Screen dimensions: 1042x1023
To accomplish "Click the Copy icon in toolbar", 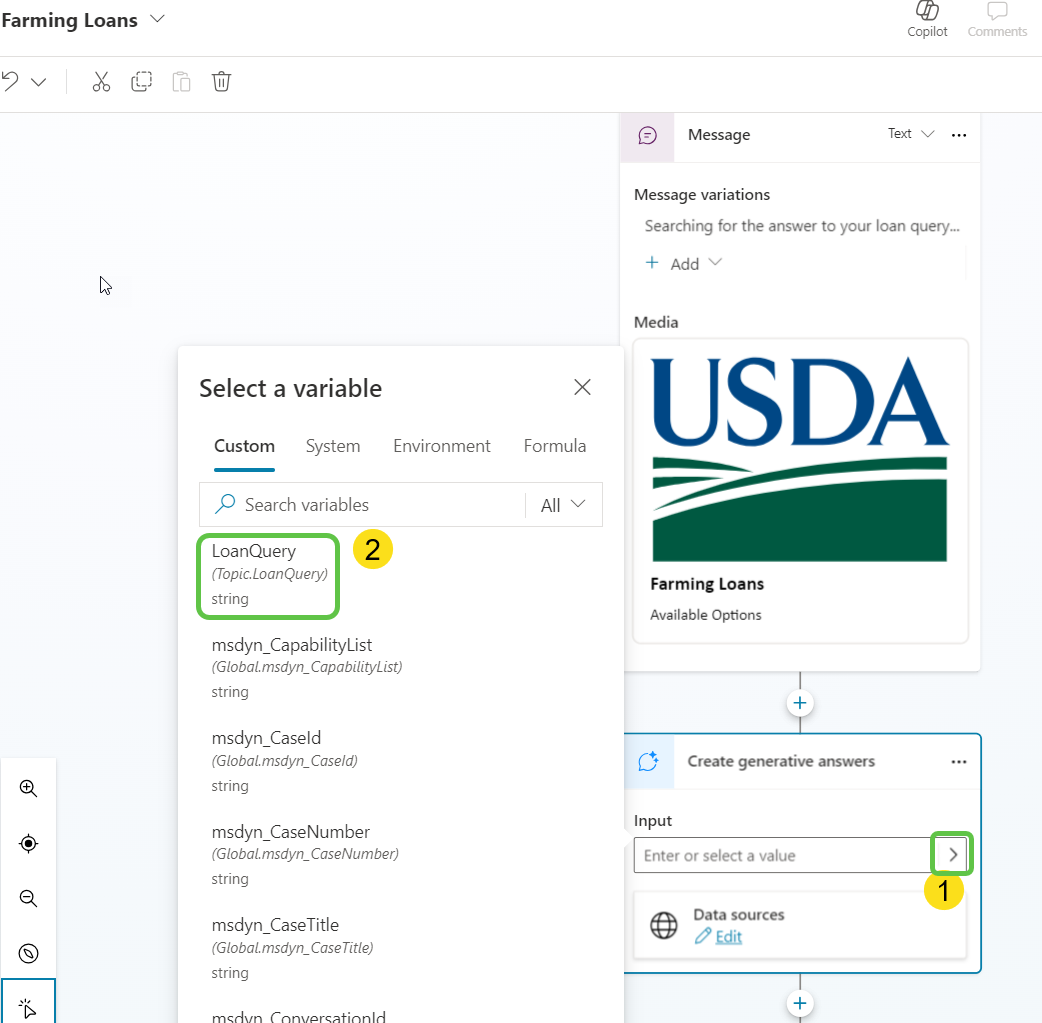I will [x=141, y=82].
